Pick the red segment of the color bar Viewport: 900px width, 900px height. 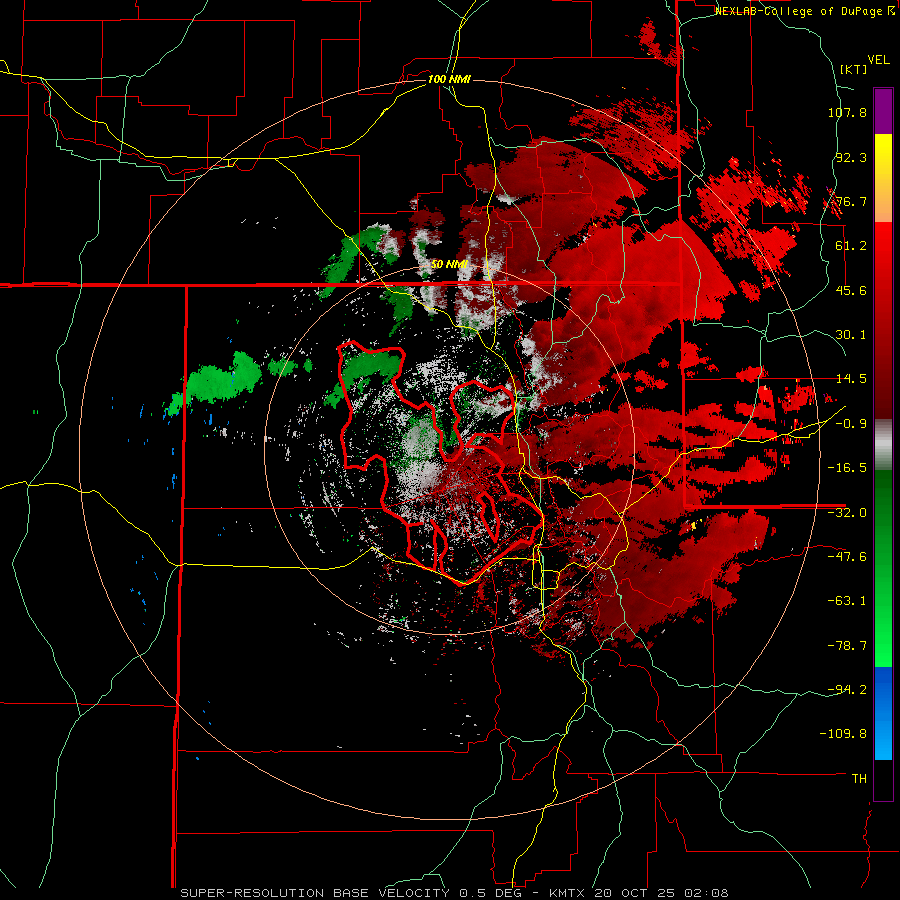[883, 321]
